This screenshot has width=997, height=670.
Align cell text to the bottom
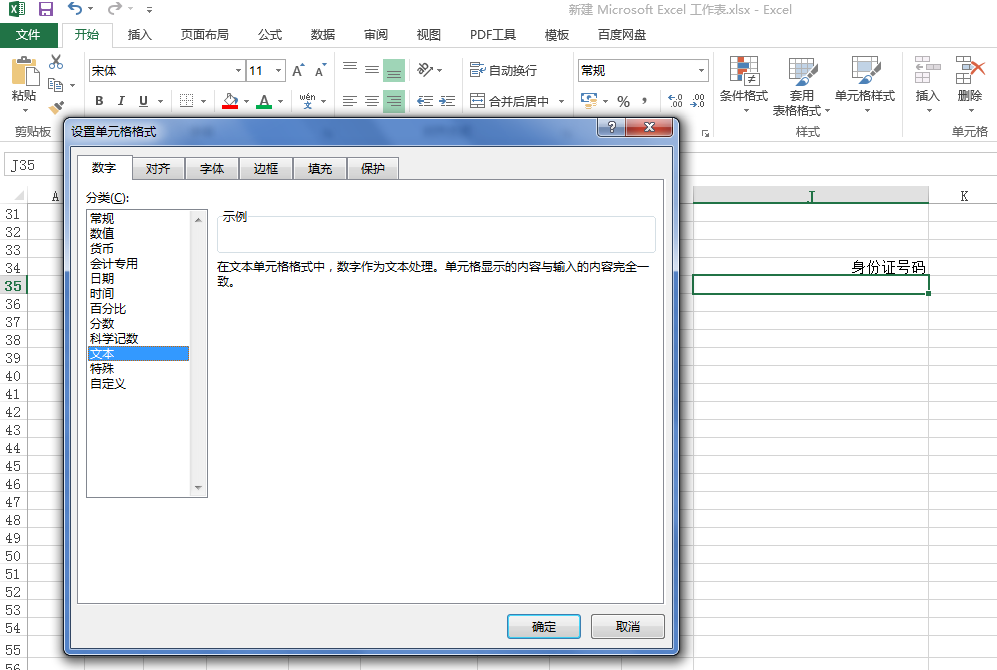[x=394, y=71]
